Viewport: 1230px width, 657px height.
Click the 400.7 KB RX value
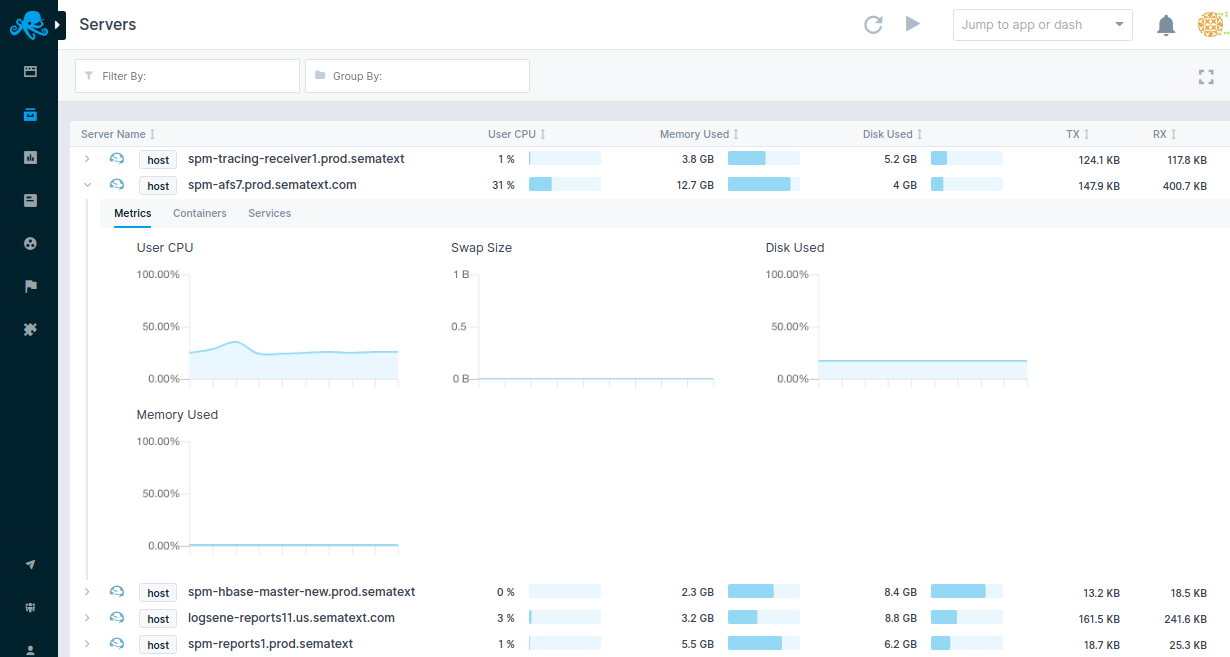(1185, 186)
